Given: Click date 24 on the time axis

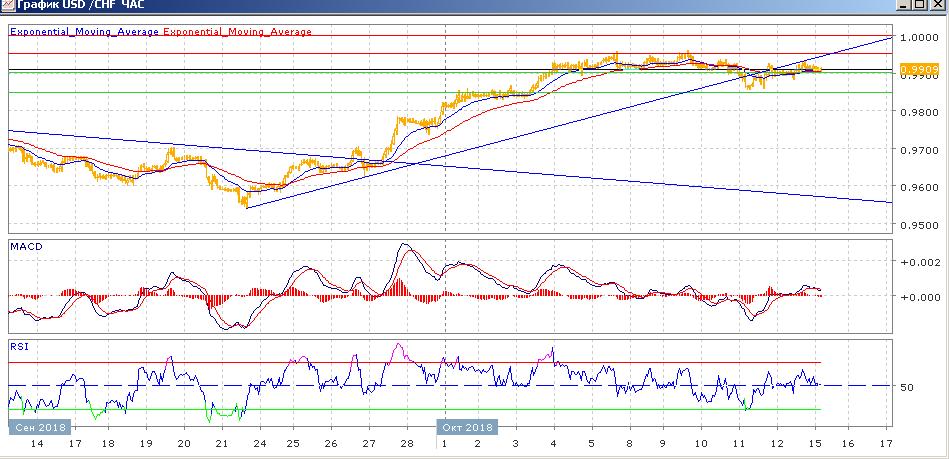Looking at the screenshot, I should pyautogui.click(x=259, y=443).
